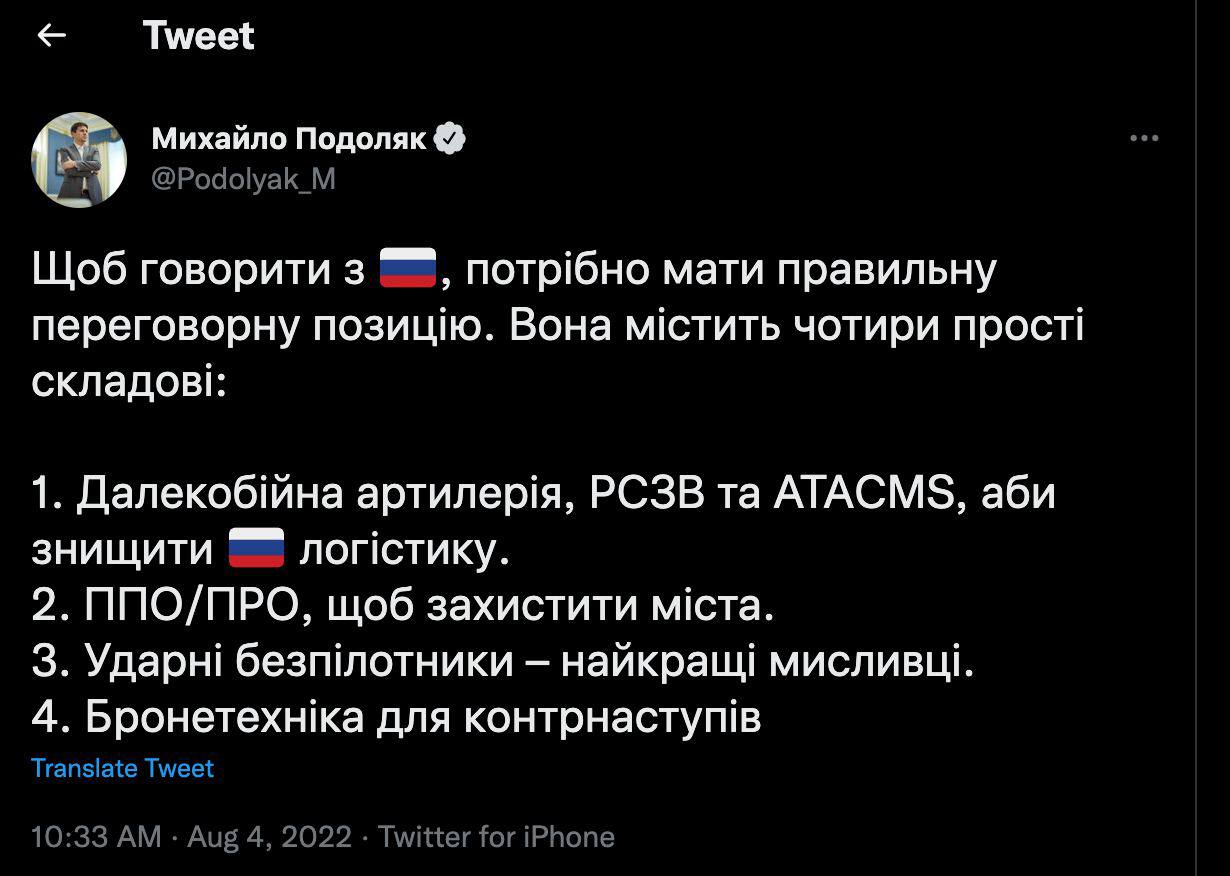Image resolution: width=1230 pixels, height=876 pixels.
Task: Open the Twitter for iPhone source link
Action: point(496,836)
